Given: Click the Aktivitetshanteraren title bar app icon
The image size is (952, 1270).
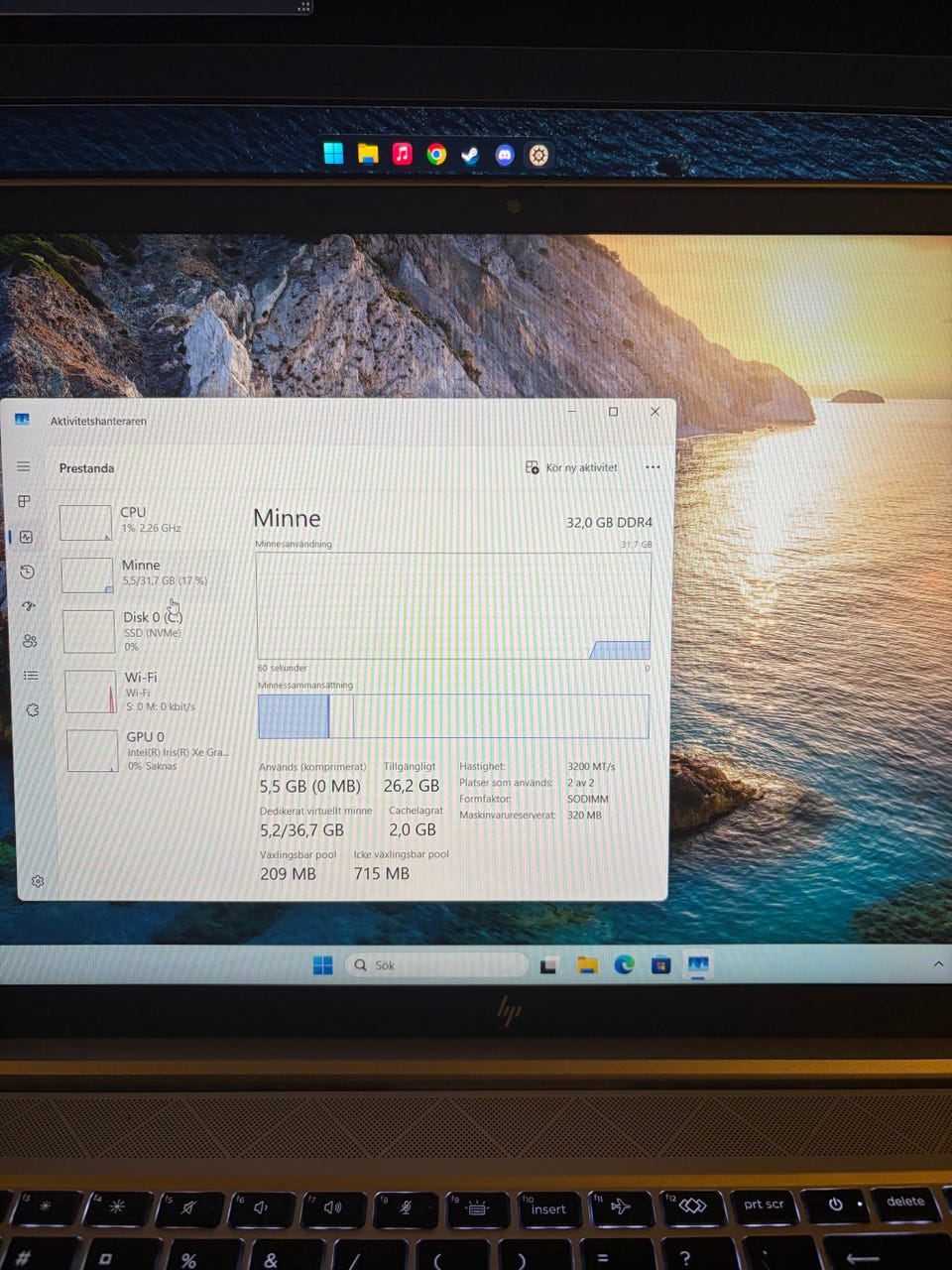Looking at the screenshot, I should coord(22,420).
